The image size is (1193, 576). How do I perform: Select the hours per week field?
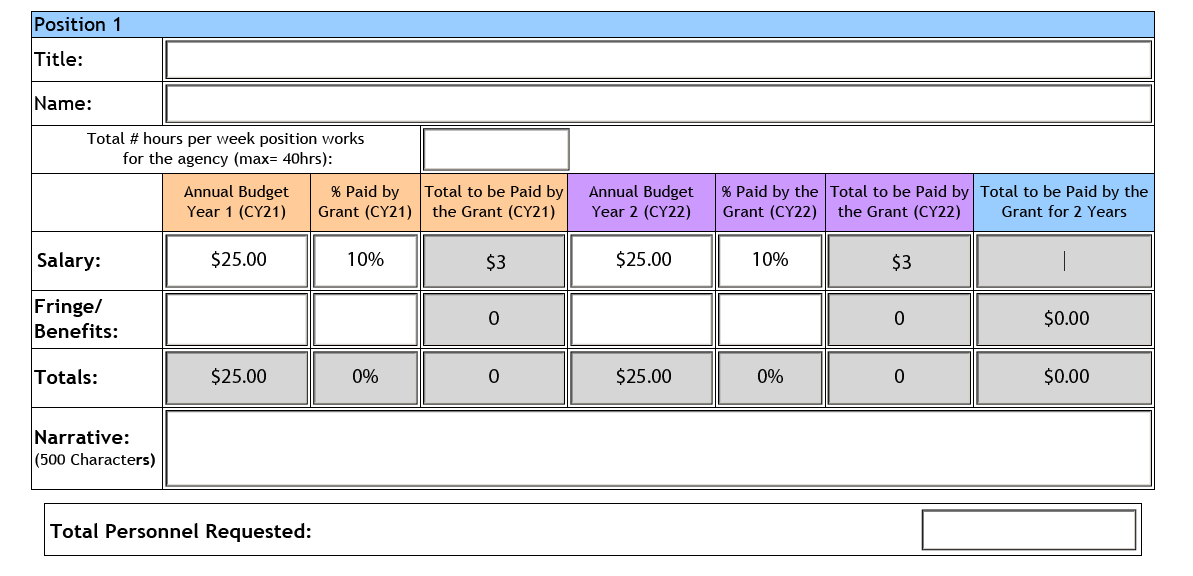[x=495, y=149]
